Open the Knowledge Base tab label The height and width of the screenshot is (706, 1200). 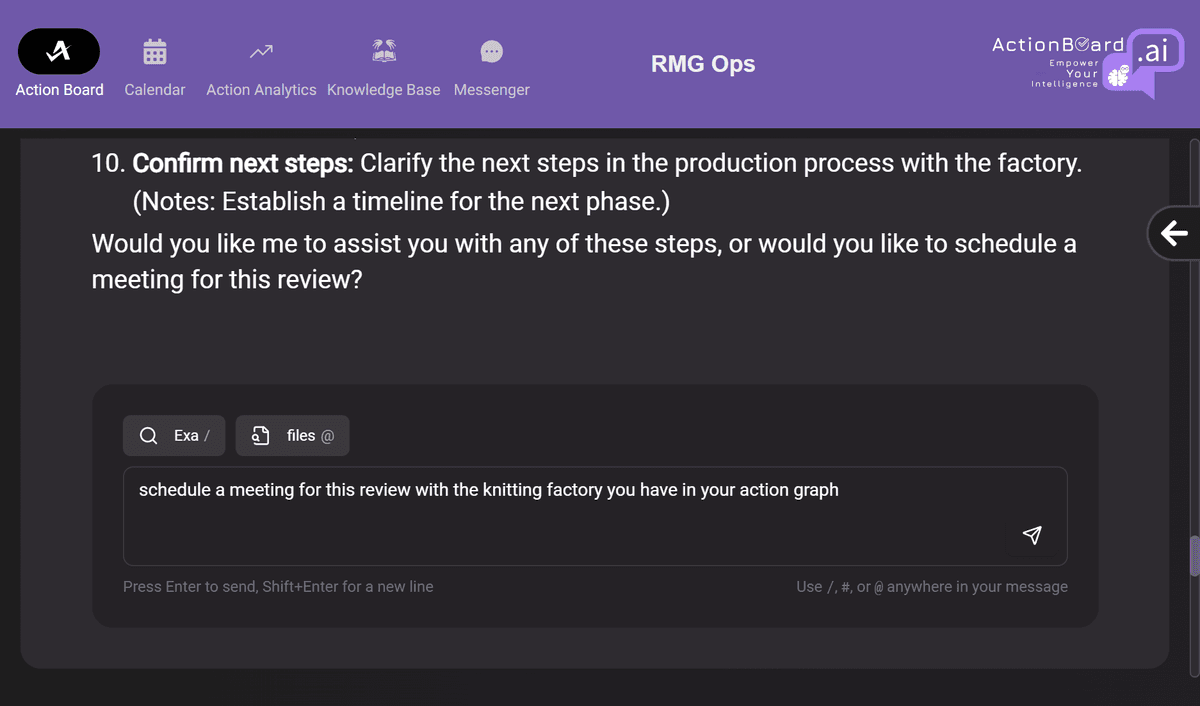pos(384,90)
